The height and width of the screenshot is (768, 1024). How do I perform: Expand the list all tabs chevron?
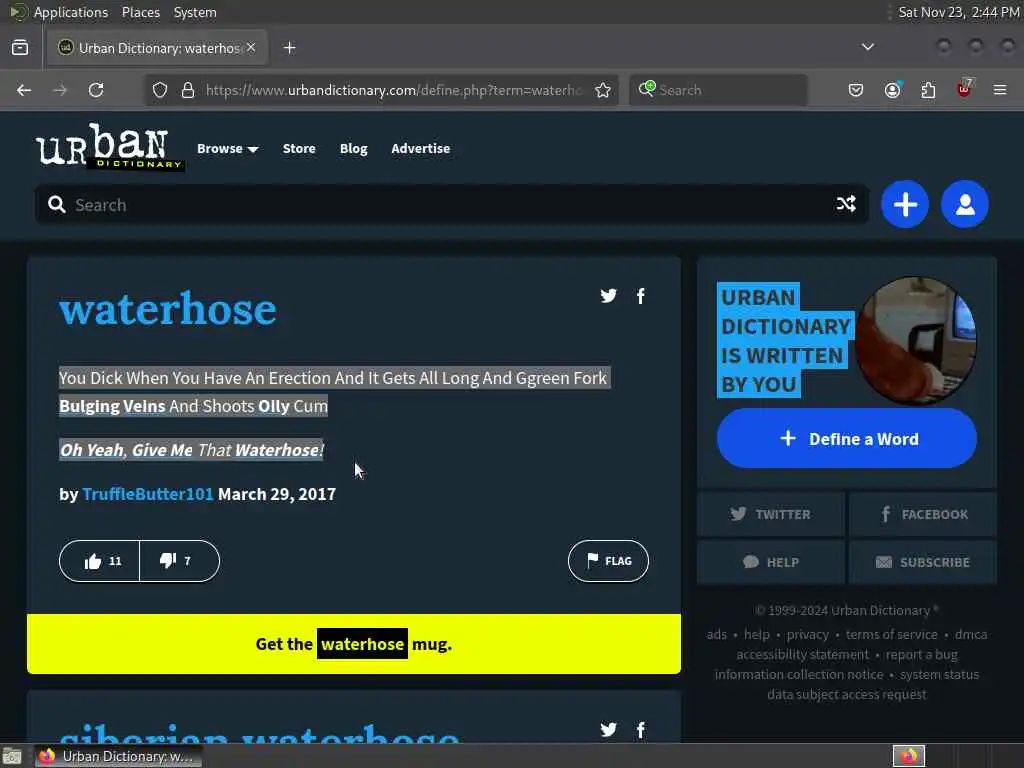(868, 47)
